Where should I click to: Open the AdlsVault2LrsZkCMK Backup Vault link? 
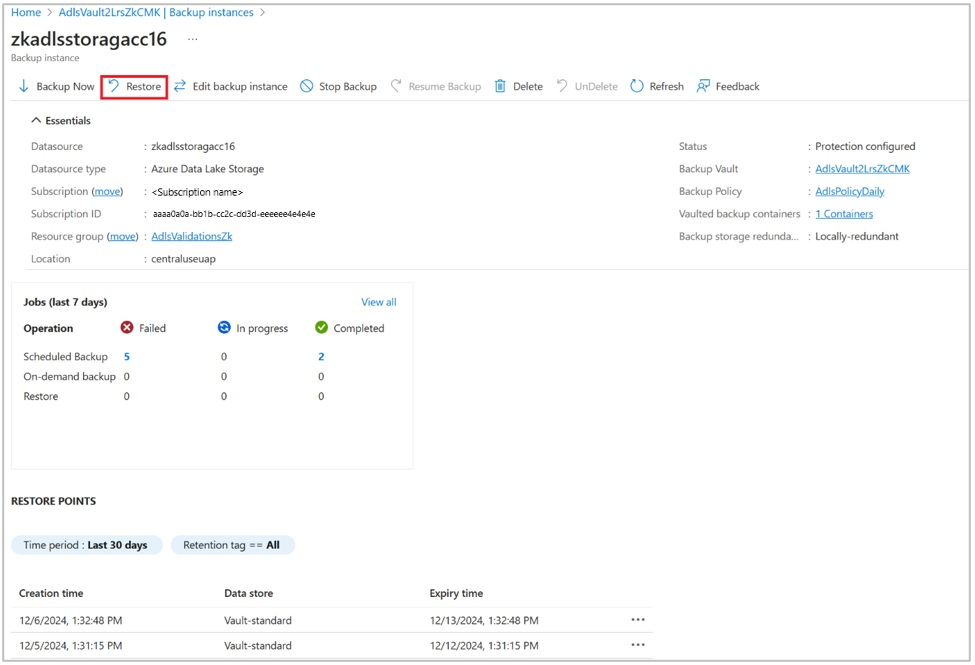click(x=862, y=169)
